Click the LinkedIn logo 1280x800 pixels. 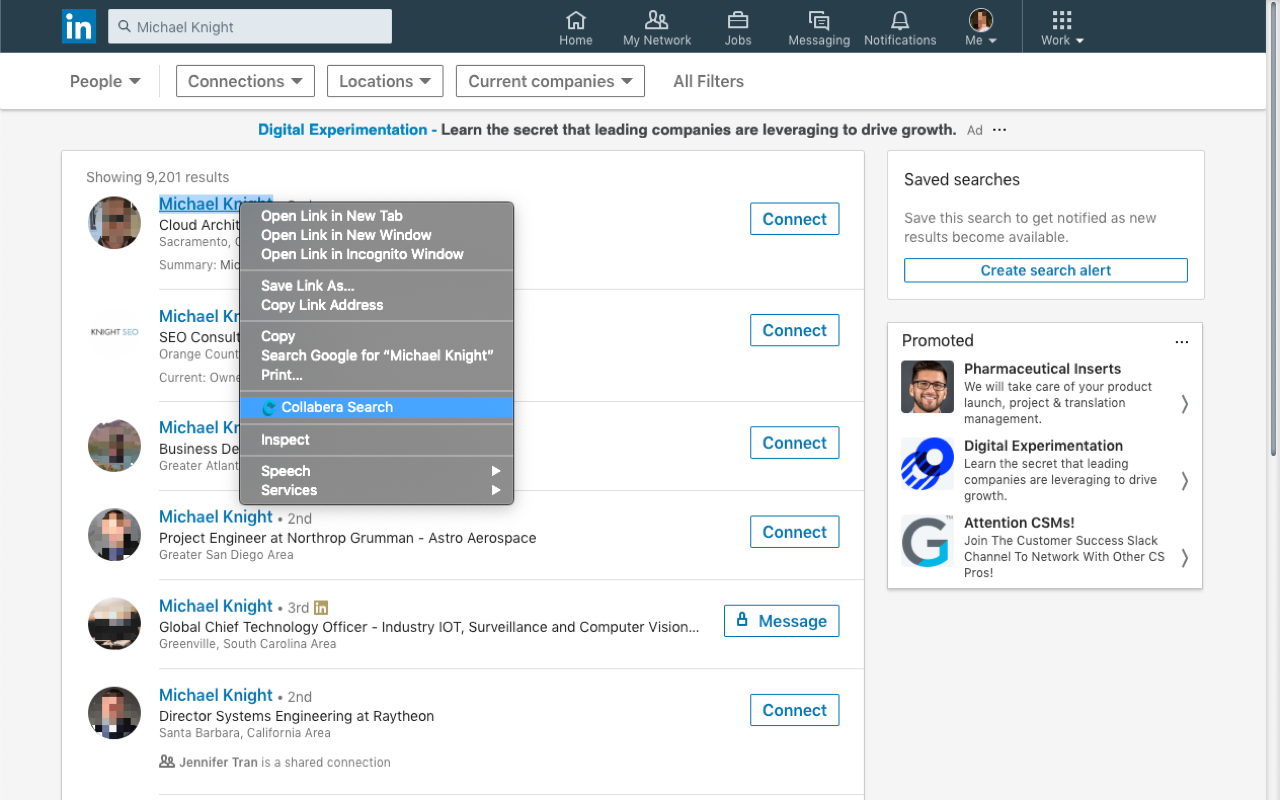click(x=79, y=27)
